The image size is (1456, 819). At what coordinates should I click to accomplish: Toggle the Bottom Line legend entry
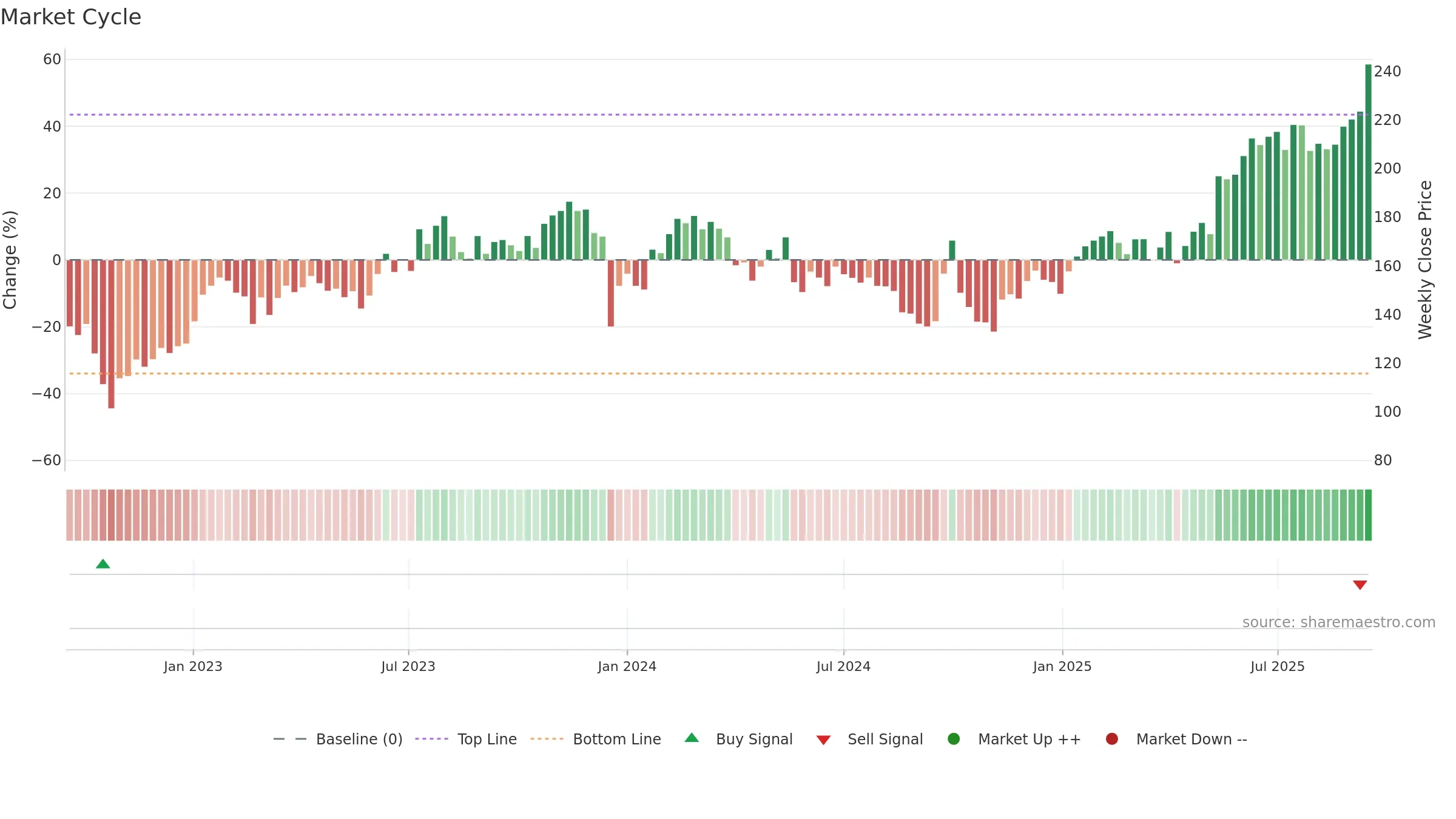tap(596, 740)
